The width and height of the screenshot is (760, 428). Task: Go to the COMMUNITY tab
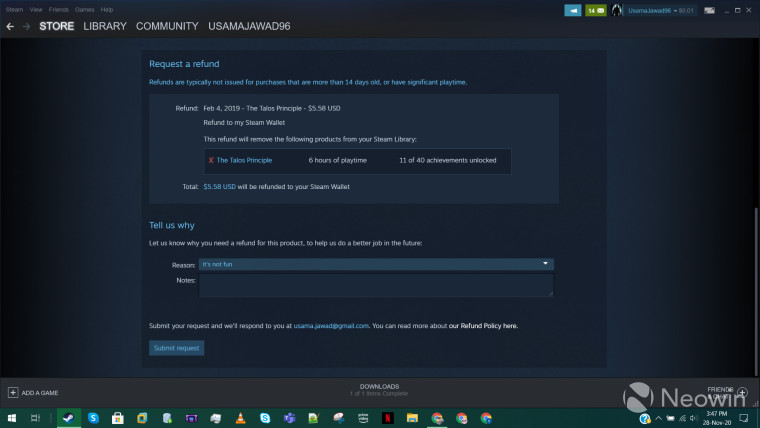167,26
